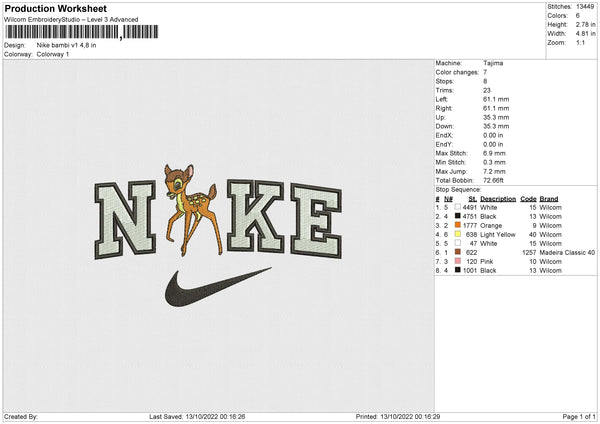Click the Height value 2.78 in

tap(585, 24)
